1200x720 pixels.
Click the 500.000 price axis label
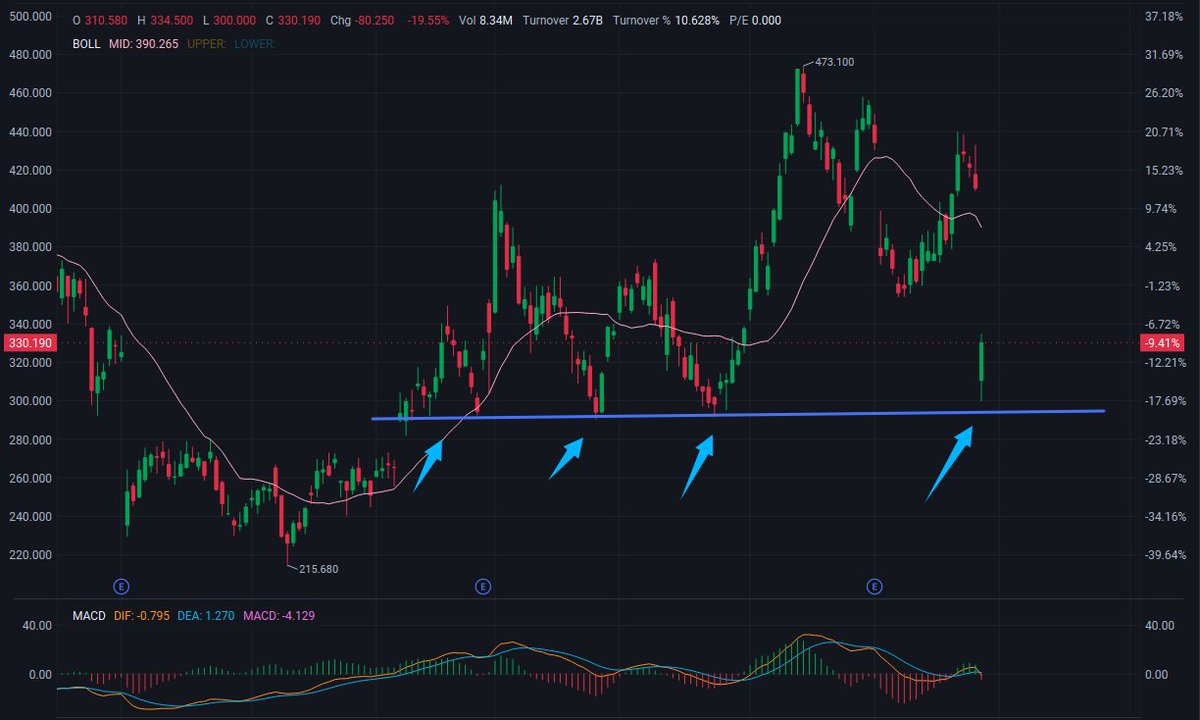click(x=30, y=17)
